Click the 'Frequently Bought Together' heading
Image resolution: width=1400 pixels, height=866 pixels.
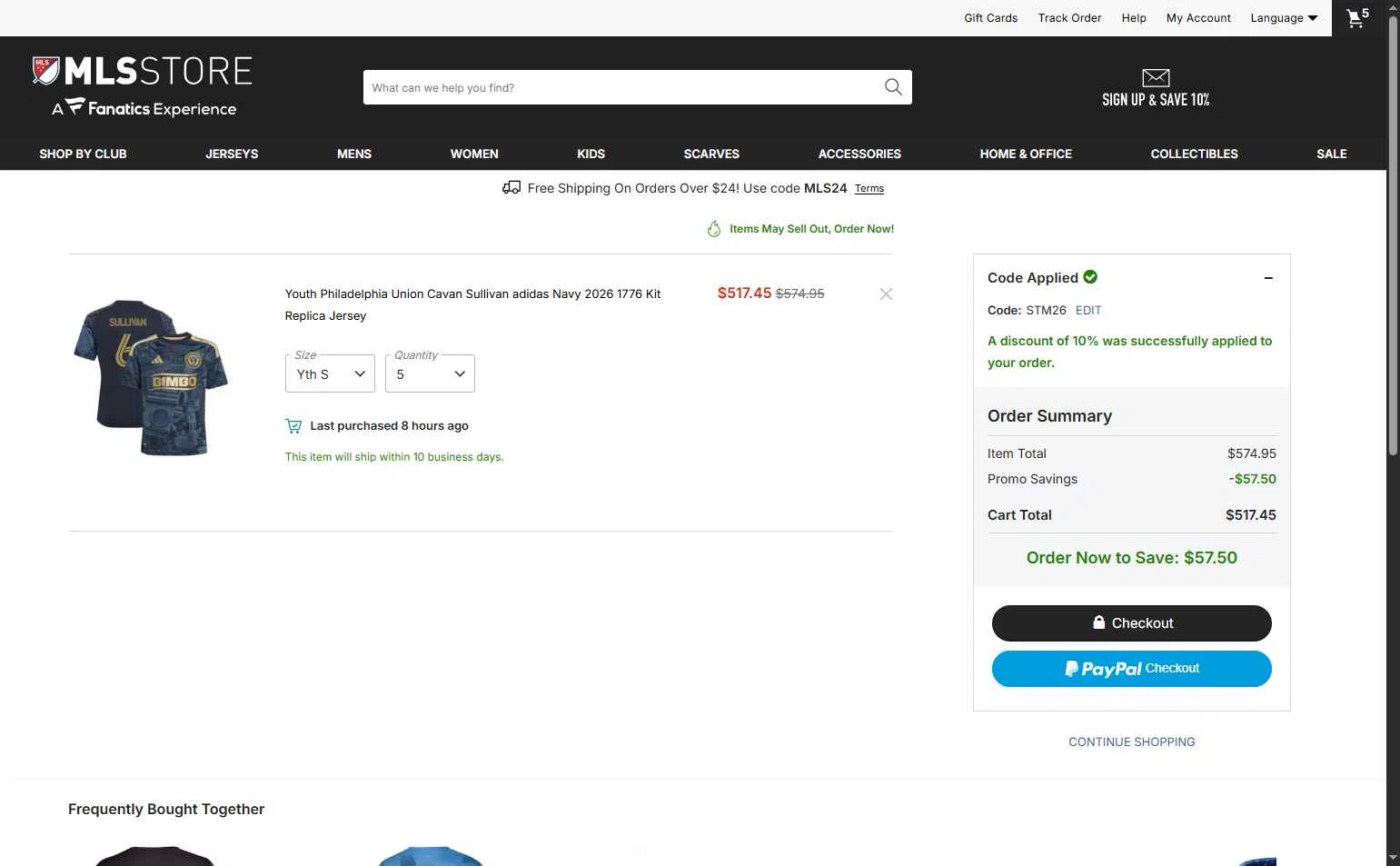point(166,809)
